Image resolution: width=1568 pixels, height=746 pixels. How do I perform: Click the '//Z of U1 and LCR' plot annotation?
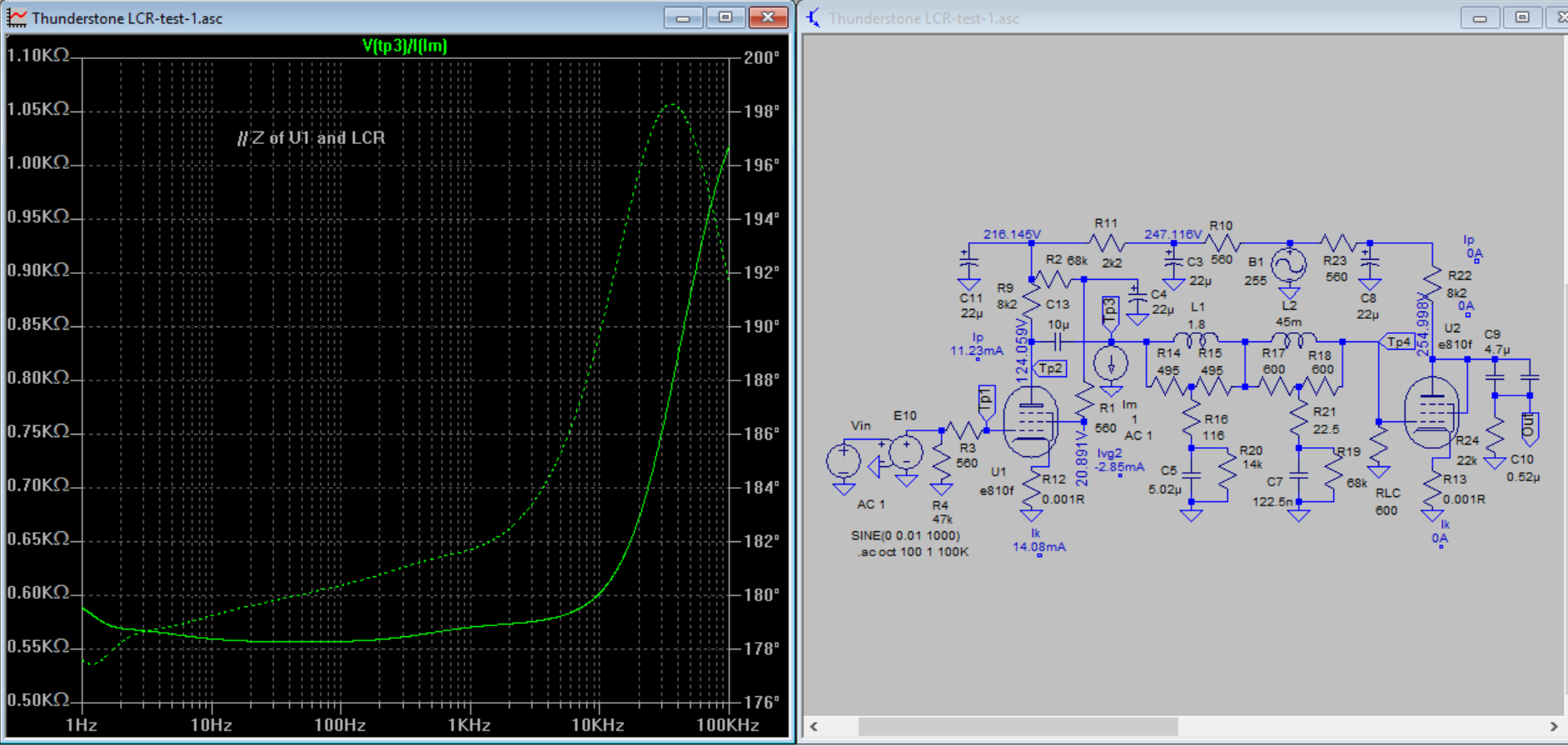click(311, 137)
